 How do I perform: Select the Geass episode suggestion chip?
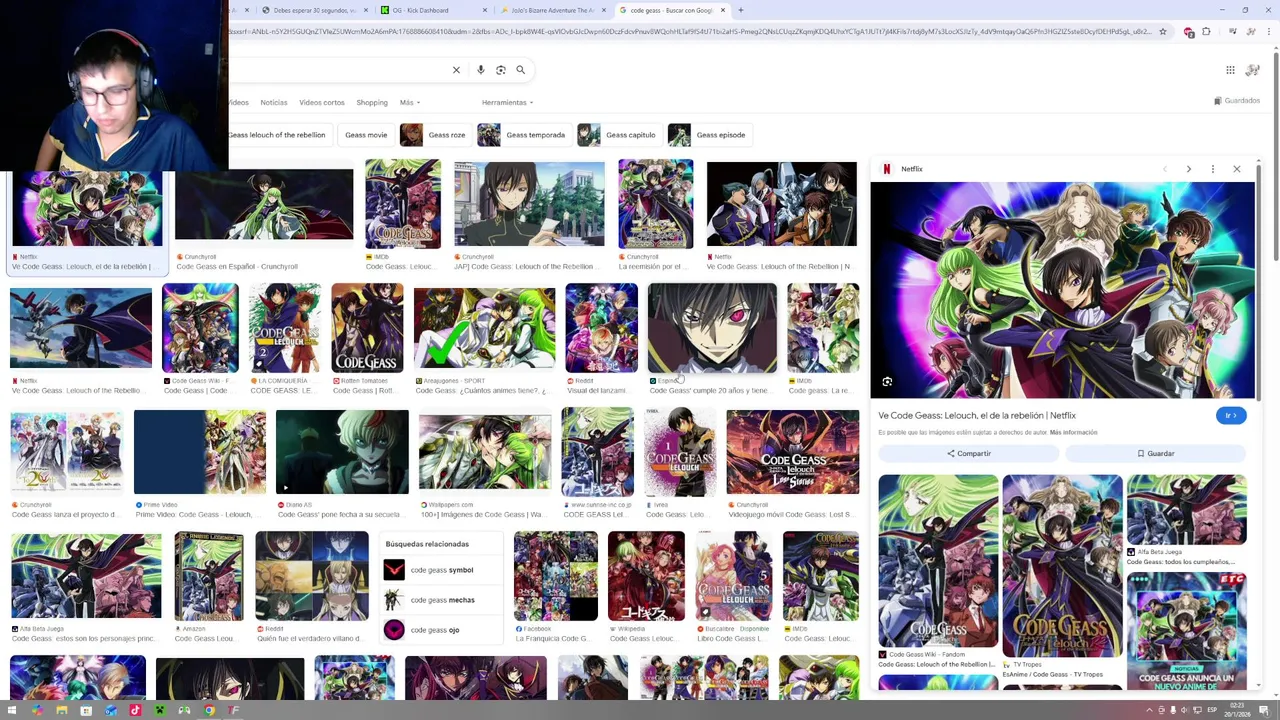[709, 135]
